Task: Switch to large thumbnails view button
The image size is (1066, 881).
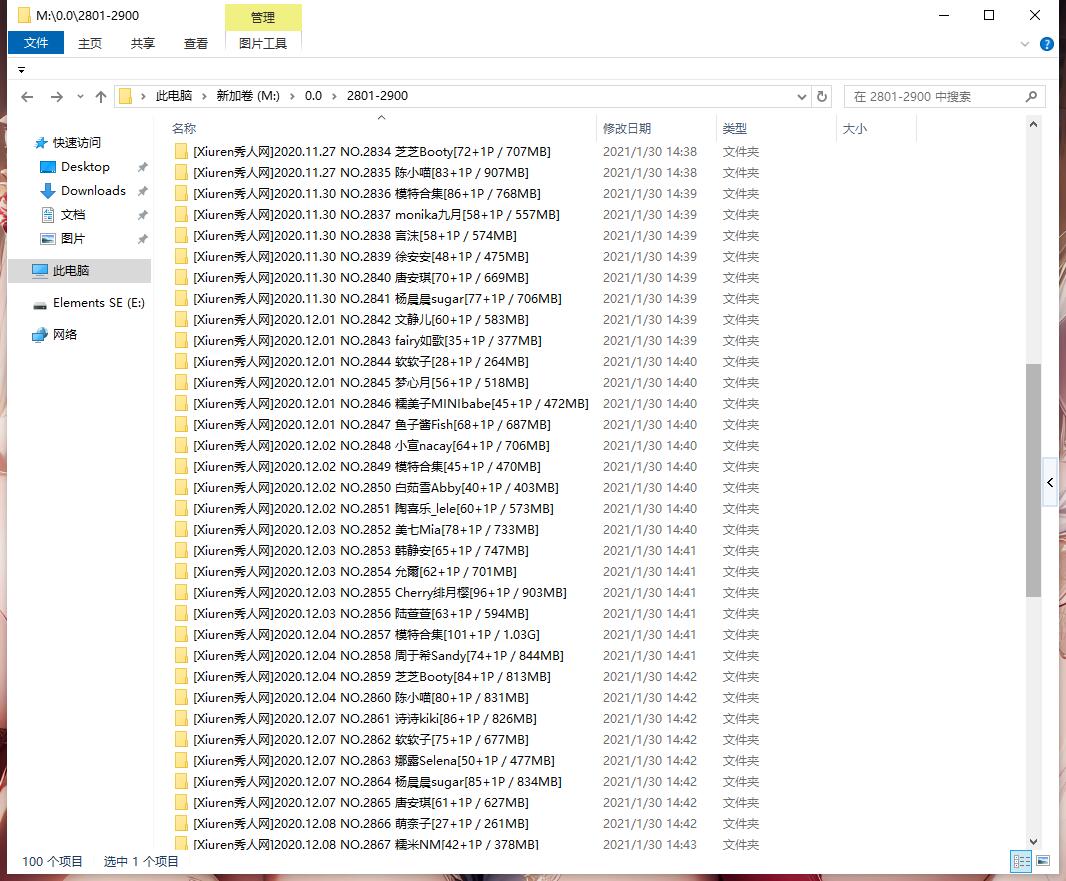Action: 1043,861
